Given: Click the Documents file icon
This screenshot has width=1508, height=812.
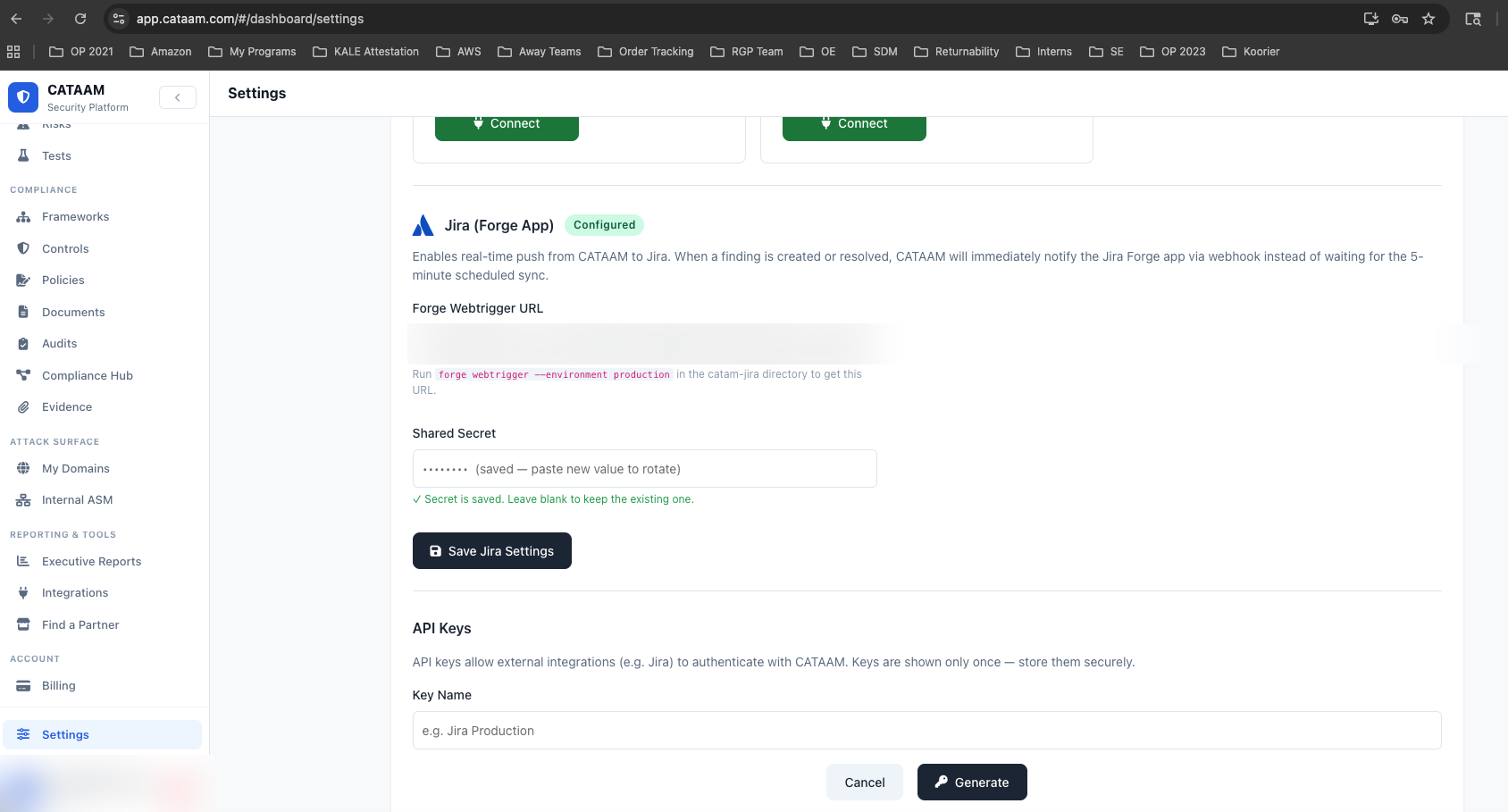Looking at the screenshot, I should pos(23,312).
